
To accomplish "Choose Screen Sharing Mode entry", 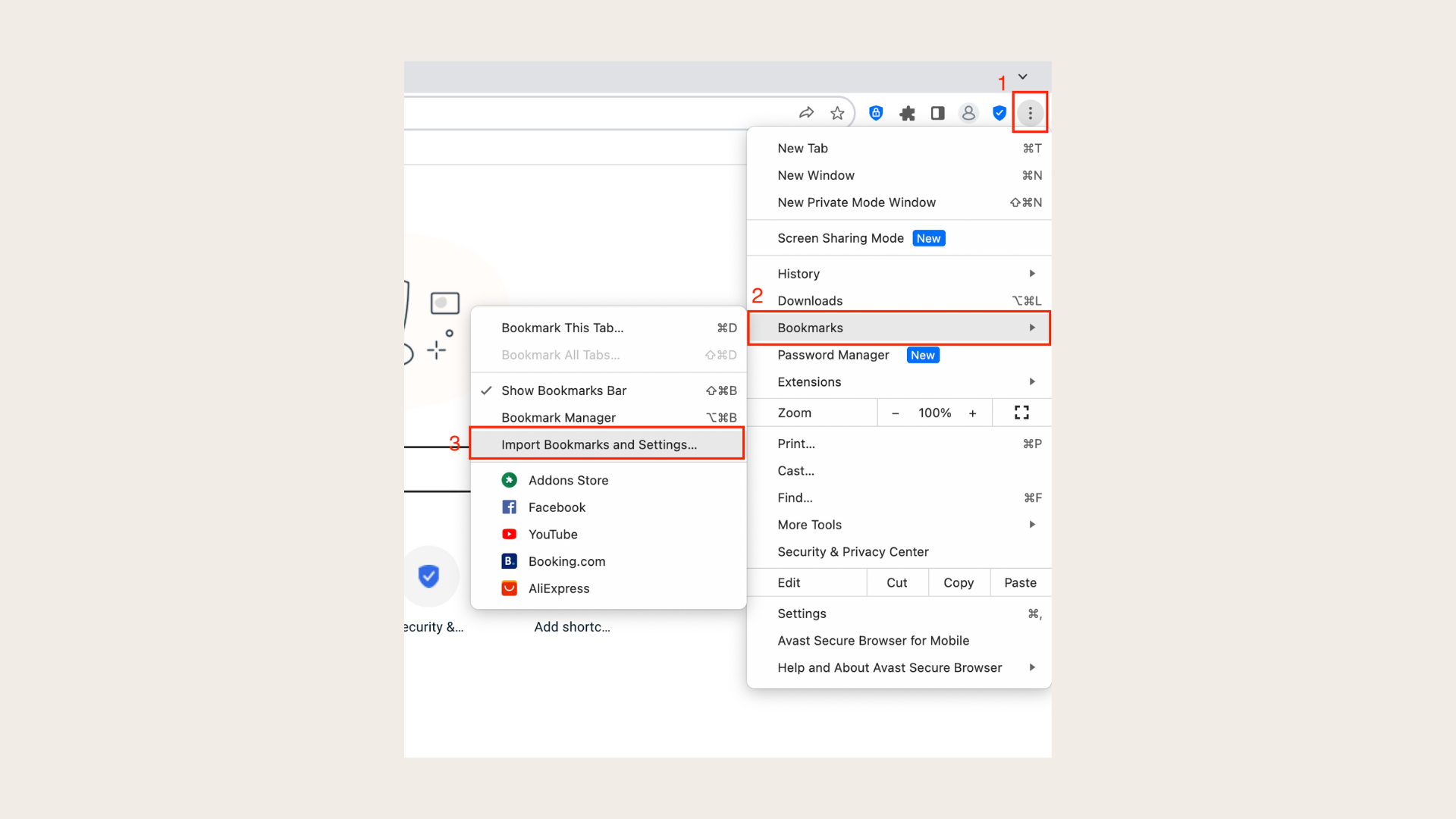I will [x=899, y=238].
